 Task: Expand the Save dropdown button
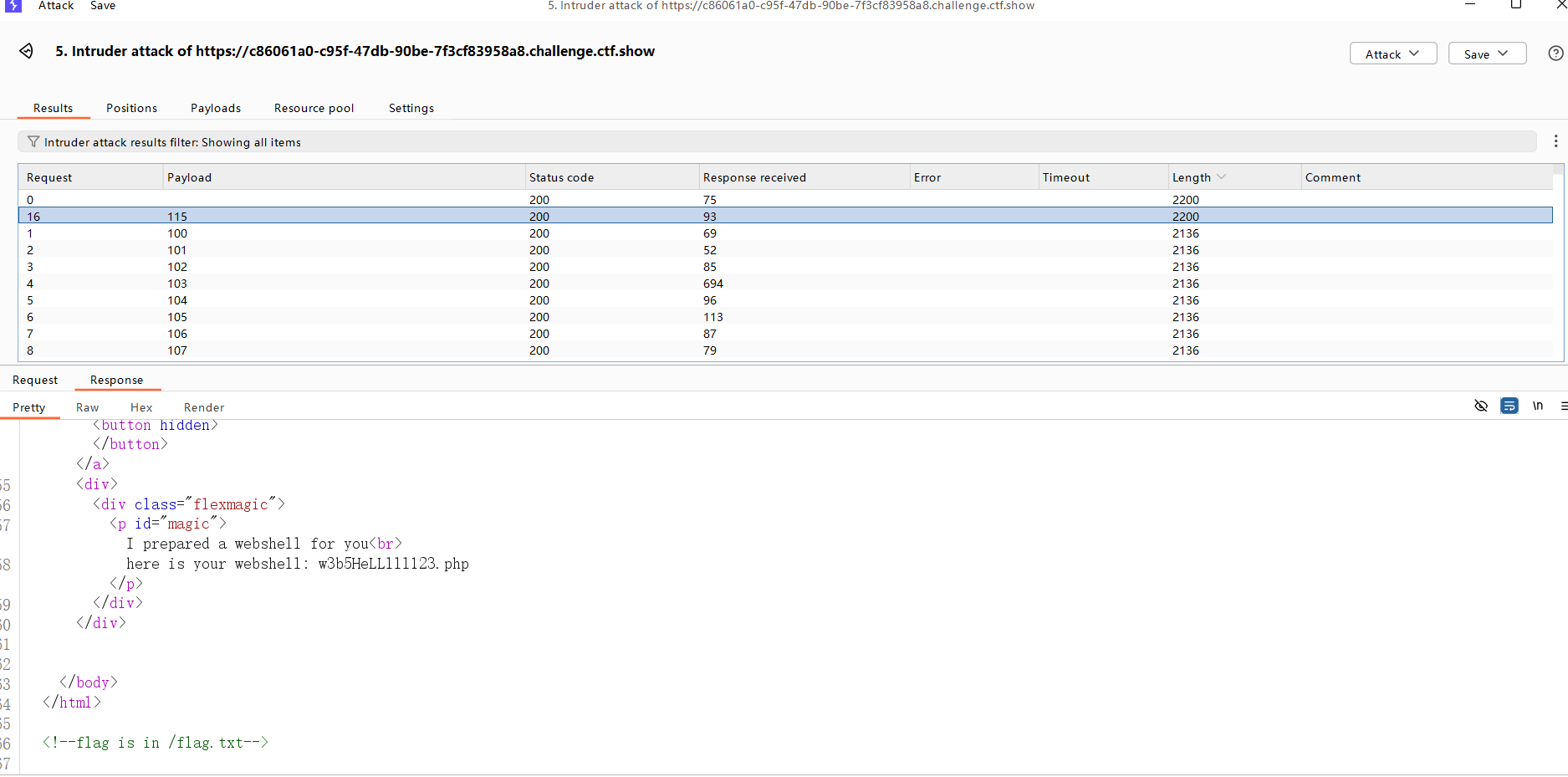1486,54
